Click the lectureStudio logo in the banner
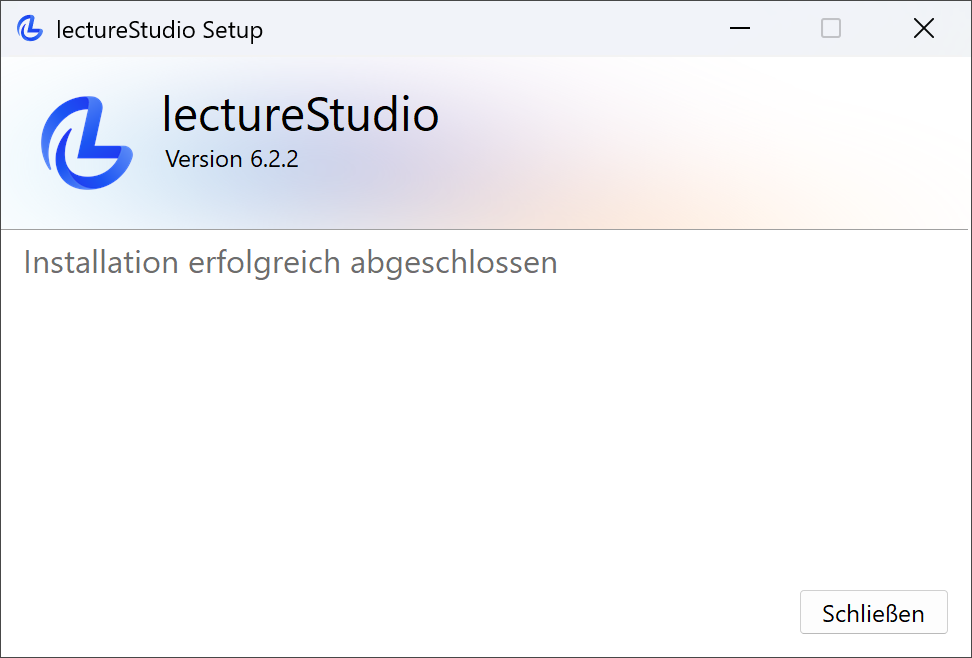 [86, 142]
